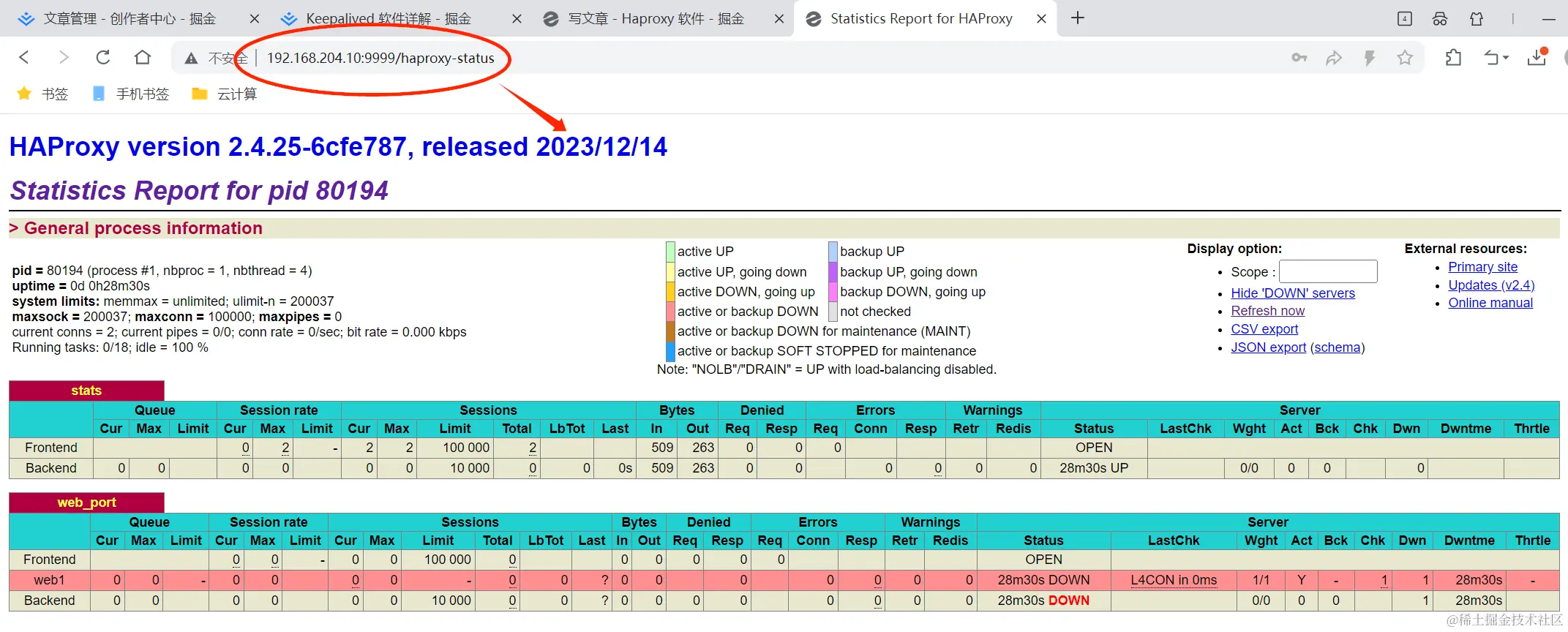
Task: Open the browser home page icon
Action: [143, 58]
